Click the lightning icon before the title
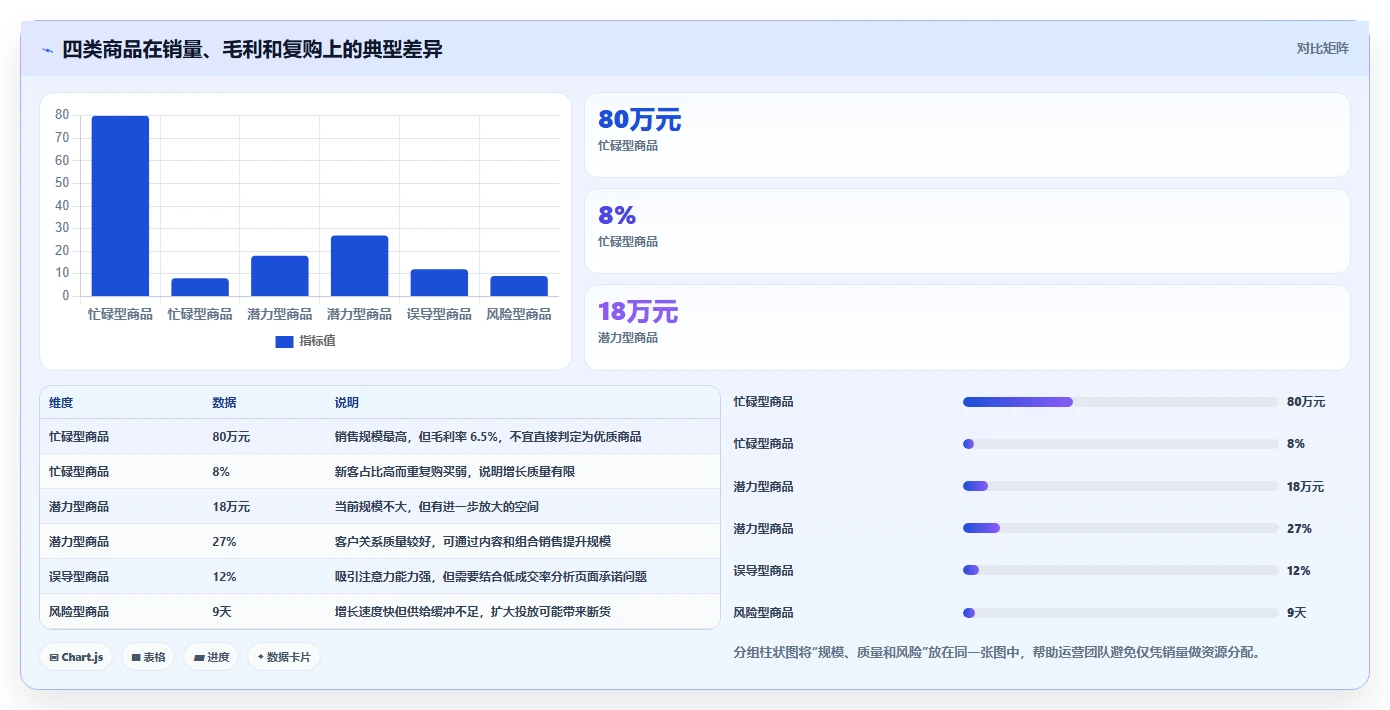 [48, 50]
